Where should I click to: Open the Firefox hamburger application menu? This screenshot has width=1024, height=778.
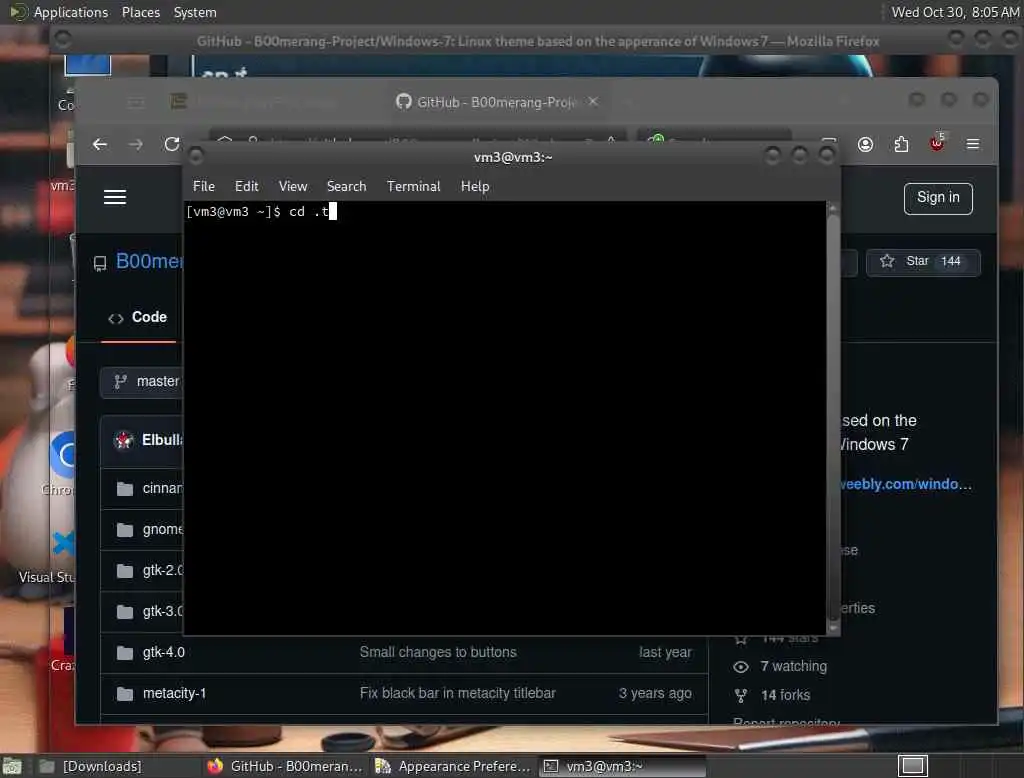[x=972, y=144]
